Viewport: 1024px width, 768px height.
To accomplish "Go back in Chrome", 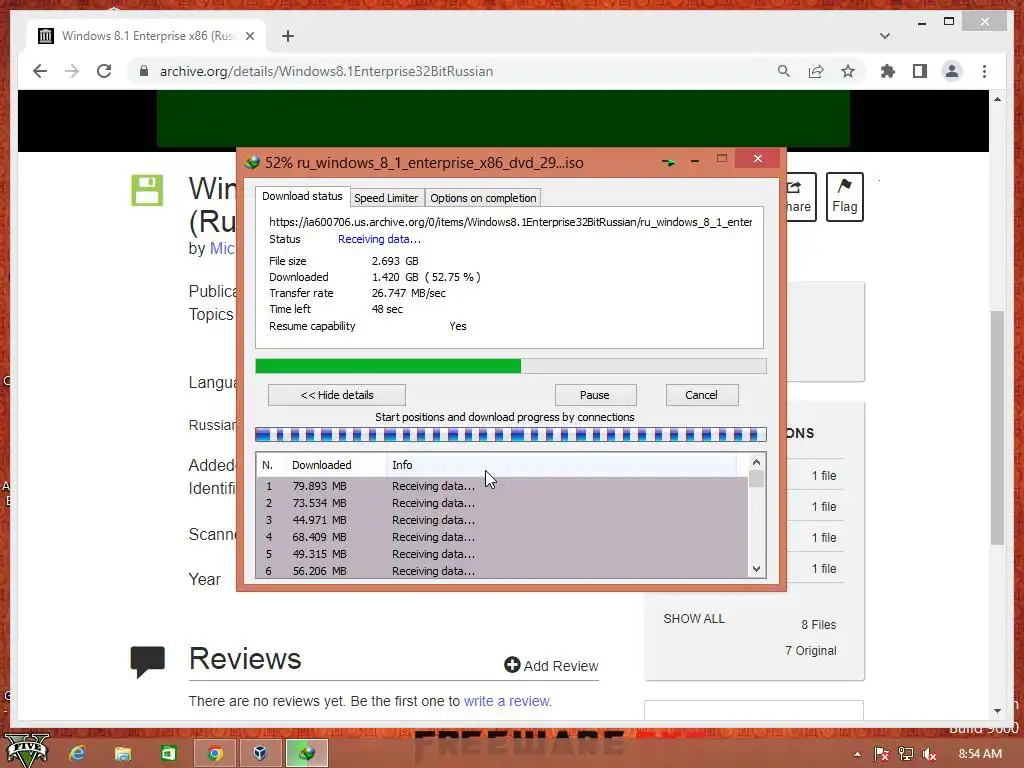I will coord(40,71).
